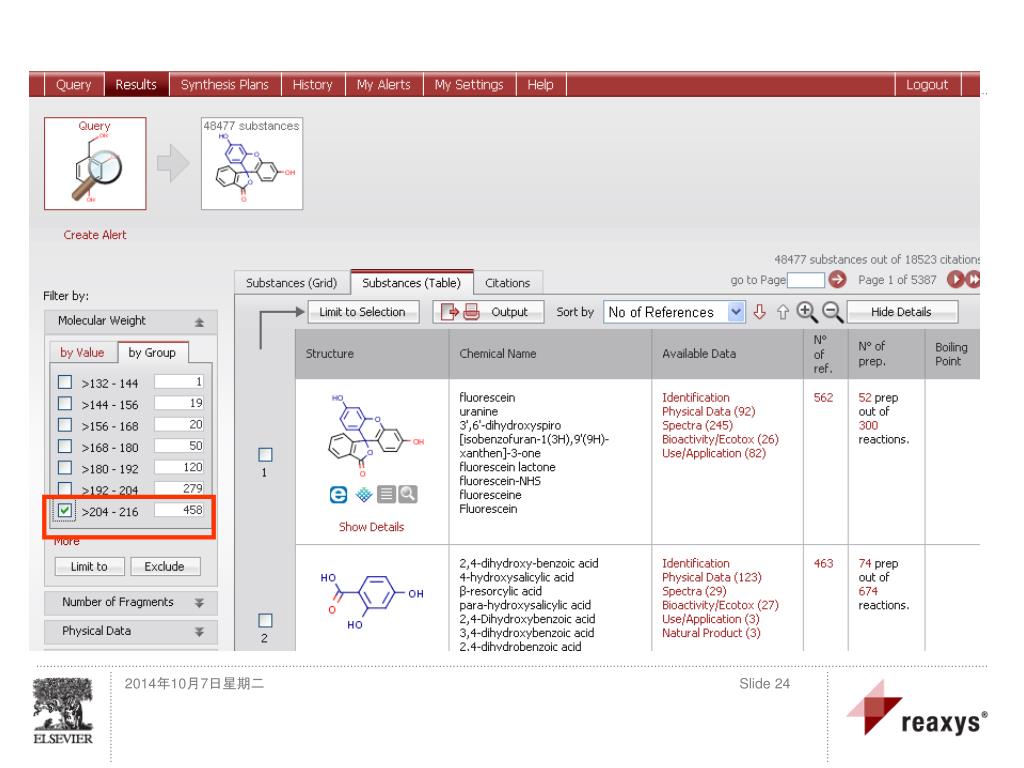Click the 463 references count
The width and height of the screenshot is (1024, 768).
(823, 564)
